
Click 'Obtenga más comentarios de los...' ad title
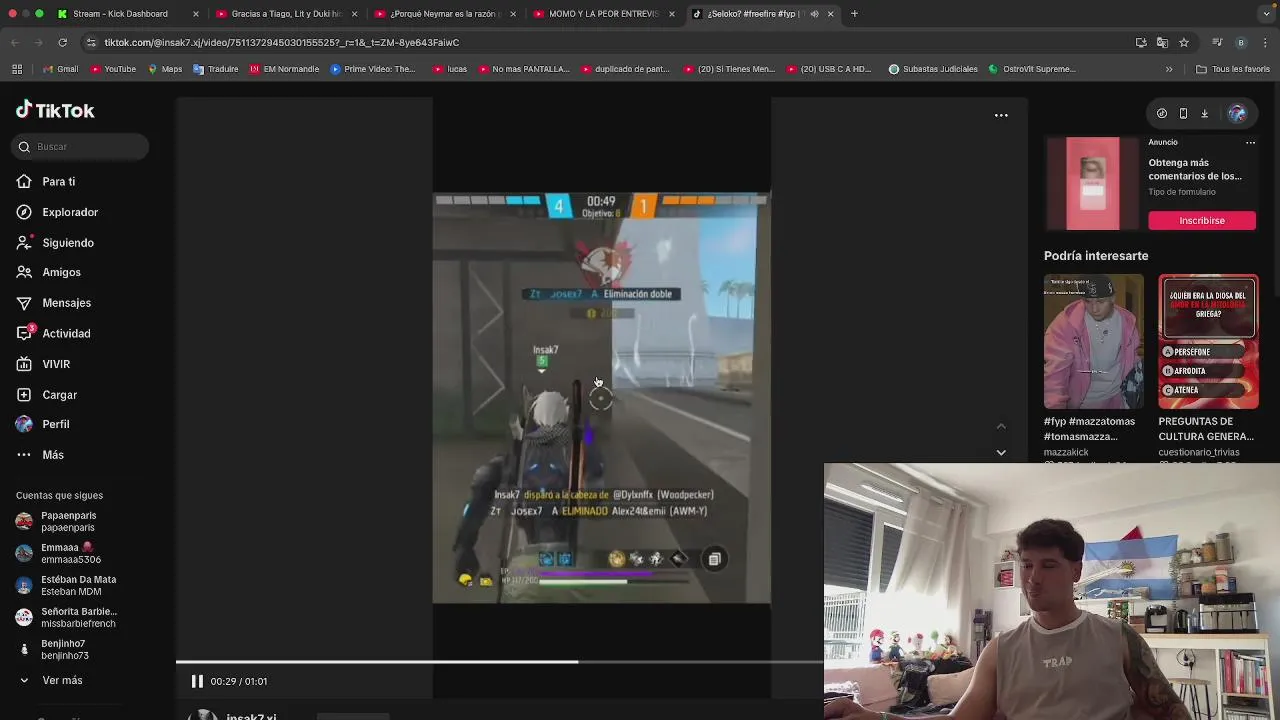(x=1195, y=169)
